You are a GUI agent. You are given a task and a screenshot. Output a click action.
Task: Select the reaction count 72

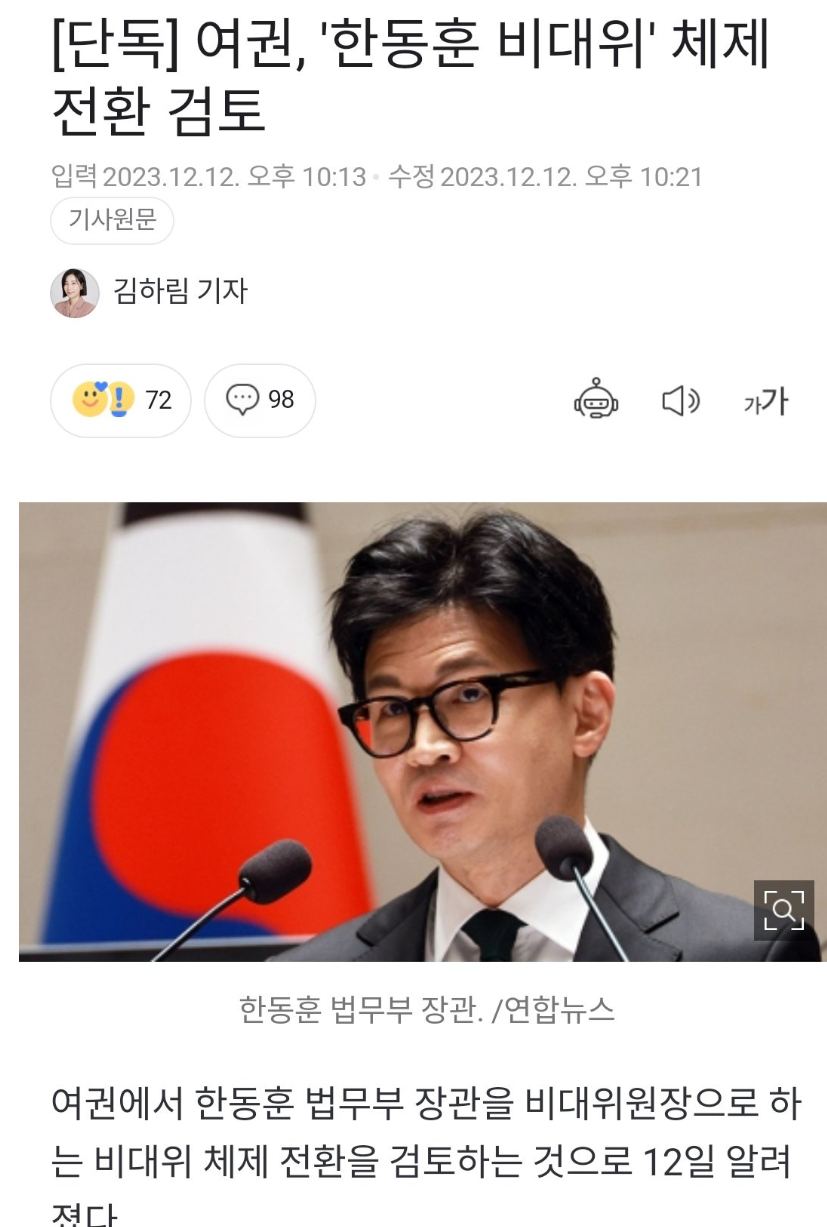coord(159,401)
